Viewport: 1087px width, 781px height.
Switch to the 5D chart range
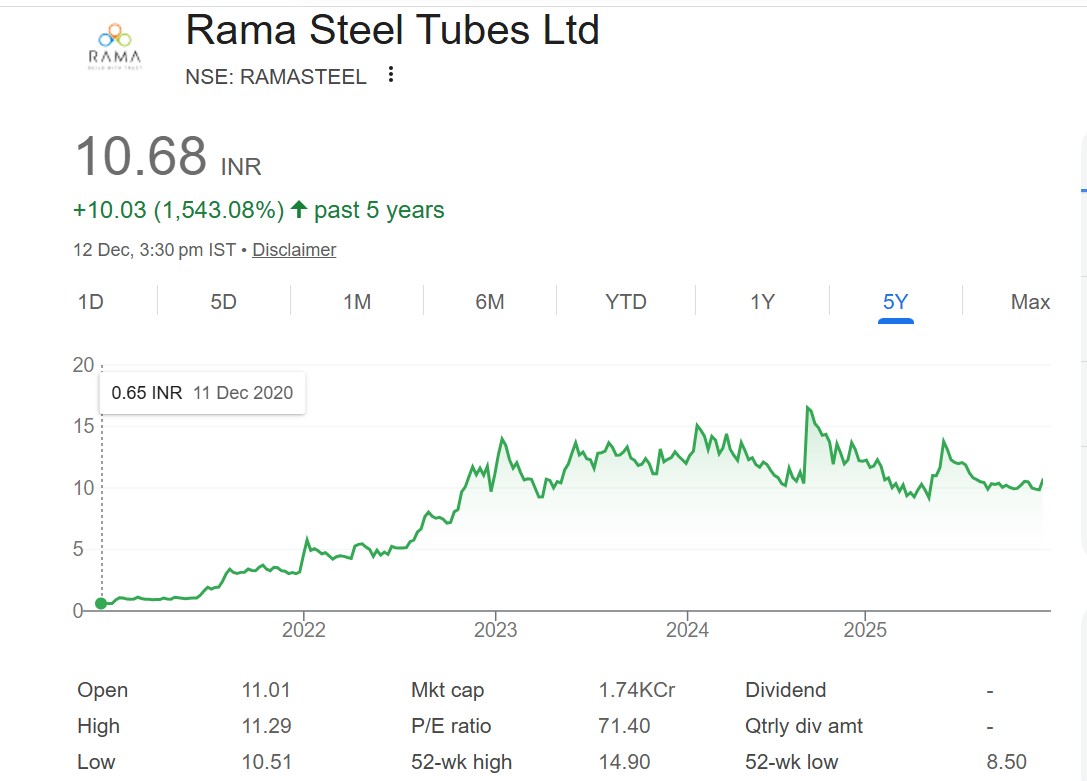tap(222, 301)
